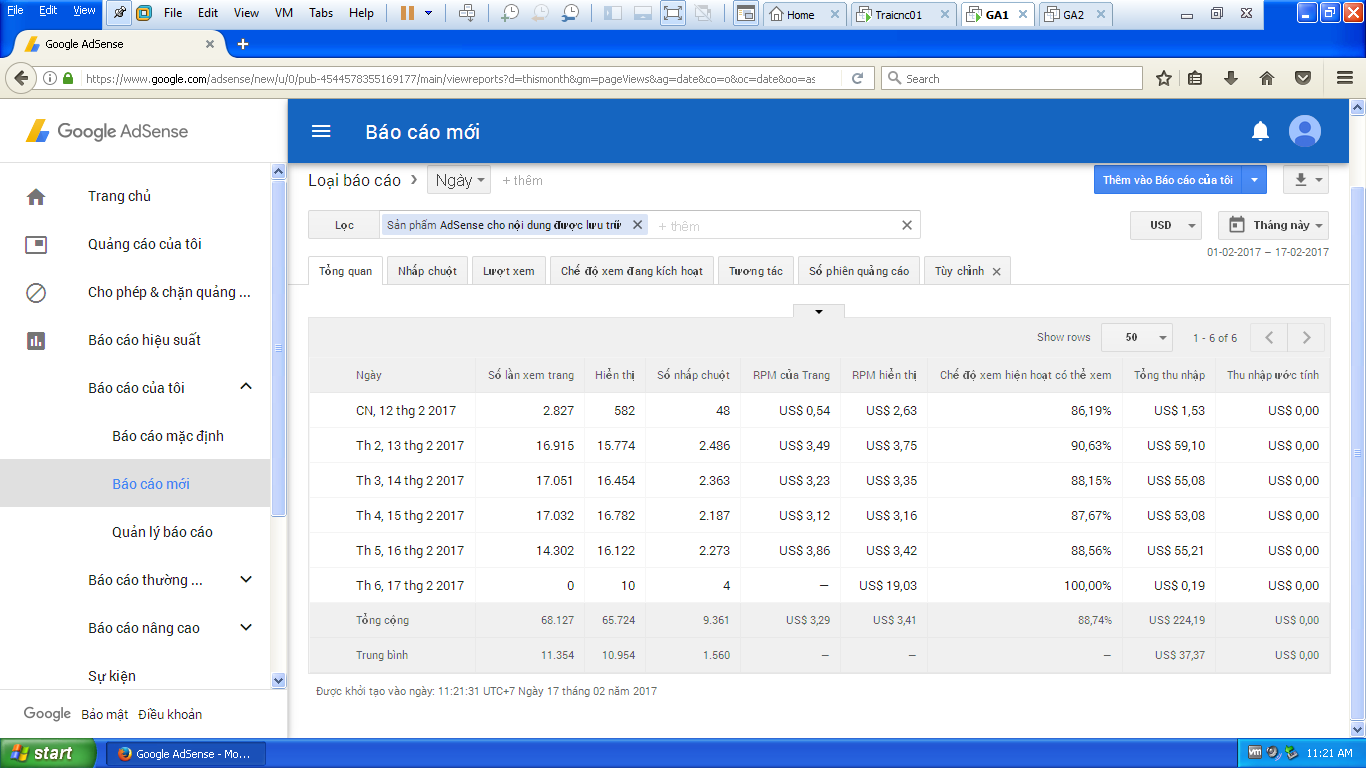The image size is (1366, 768).
Task: Click Thêm vào Báo cáo của tôi button
Action: pyautogui.click(x=1168, y=180)
